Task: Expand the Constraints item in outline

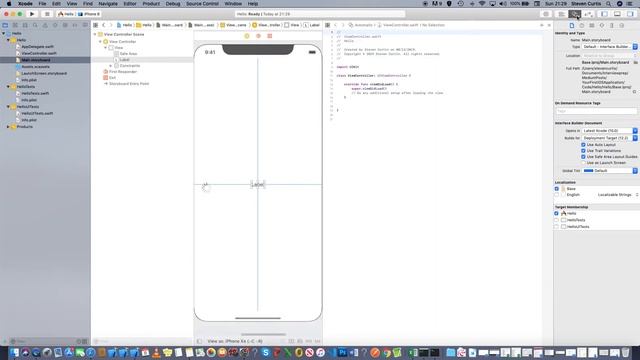Action: [x=111, y=66]
